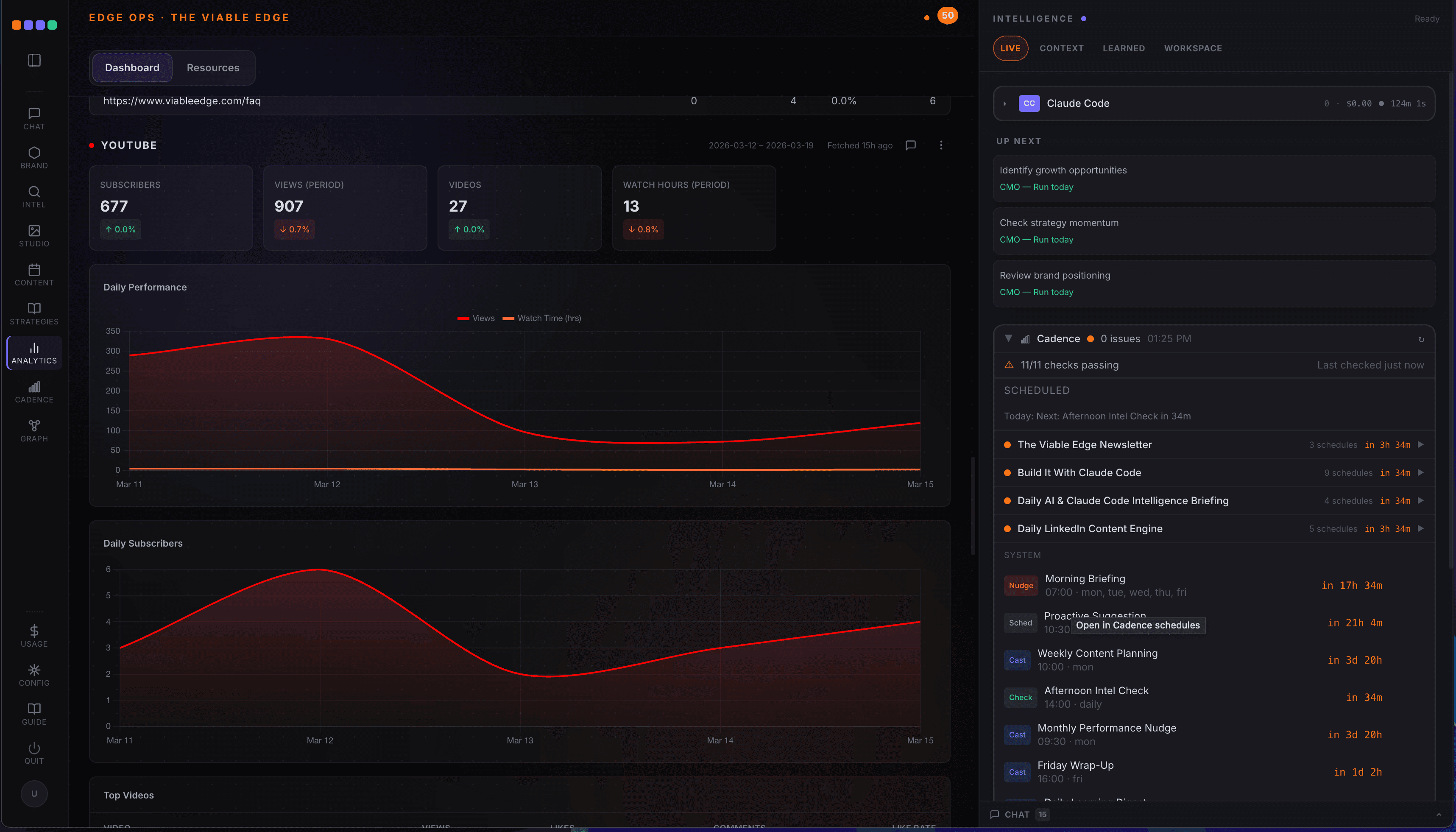Open the CHAT panel at bottom right
1456x832 pixels.
click(x=1018, y=814)
